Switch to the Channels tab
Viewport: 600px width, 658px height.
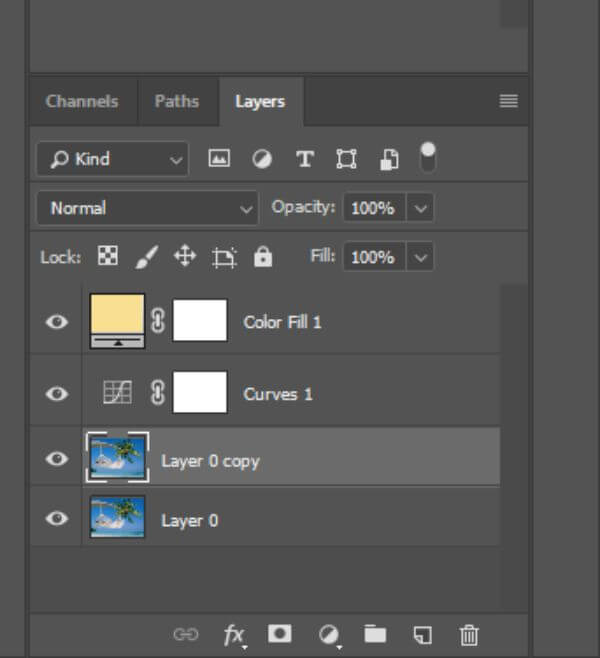[x=82, y=101]
